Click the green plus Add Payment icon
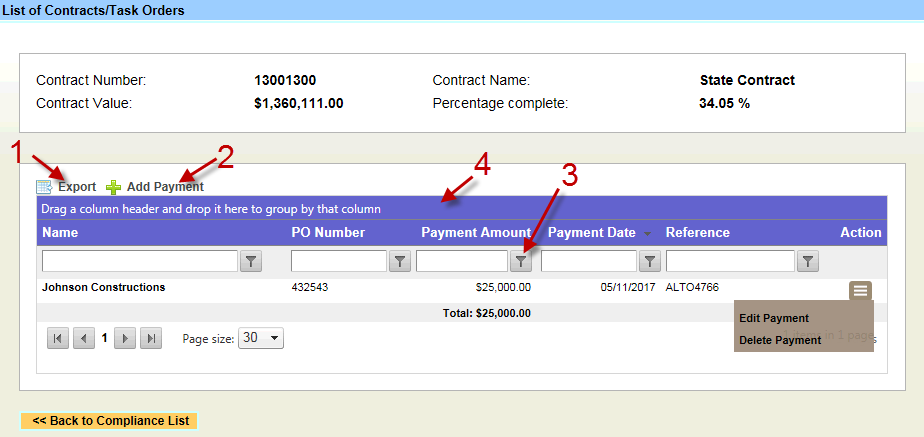924x437 pixels. click(x=113, y=187)
